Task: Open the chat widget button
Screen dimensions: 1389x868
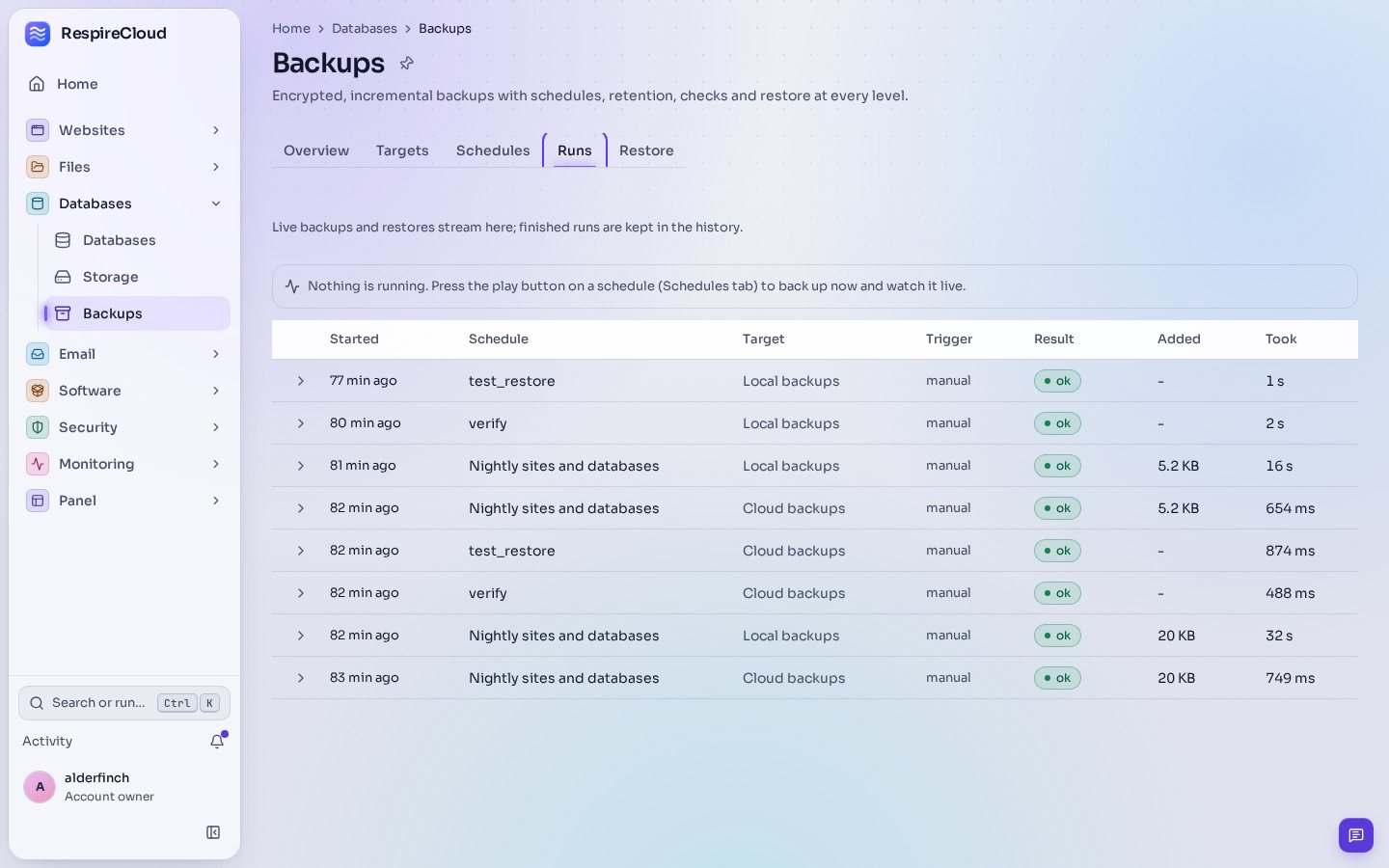Action: [1356, 835]
